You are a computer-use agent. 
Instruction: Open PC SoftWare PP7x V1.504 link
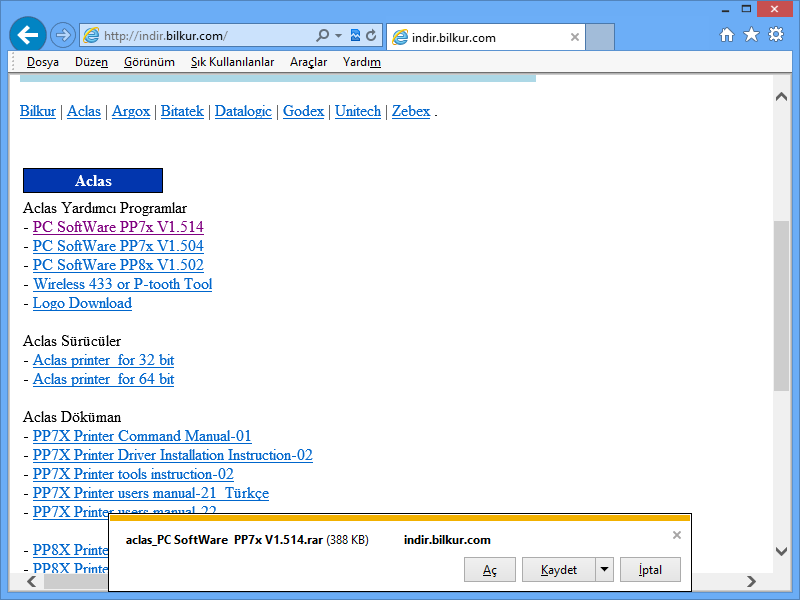(118, 246)
